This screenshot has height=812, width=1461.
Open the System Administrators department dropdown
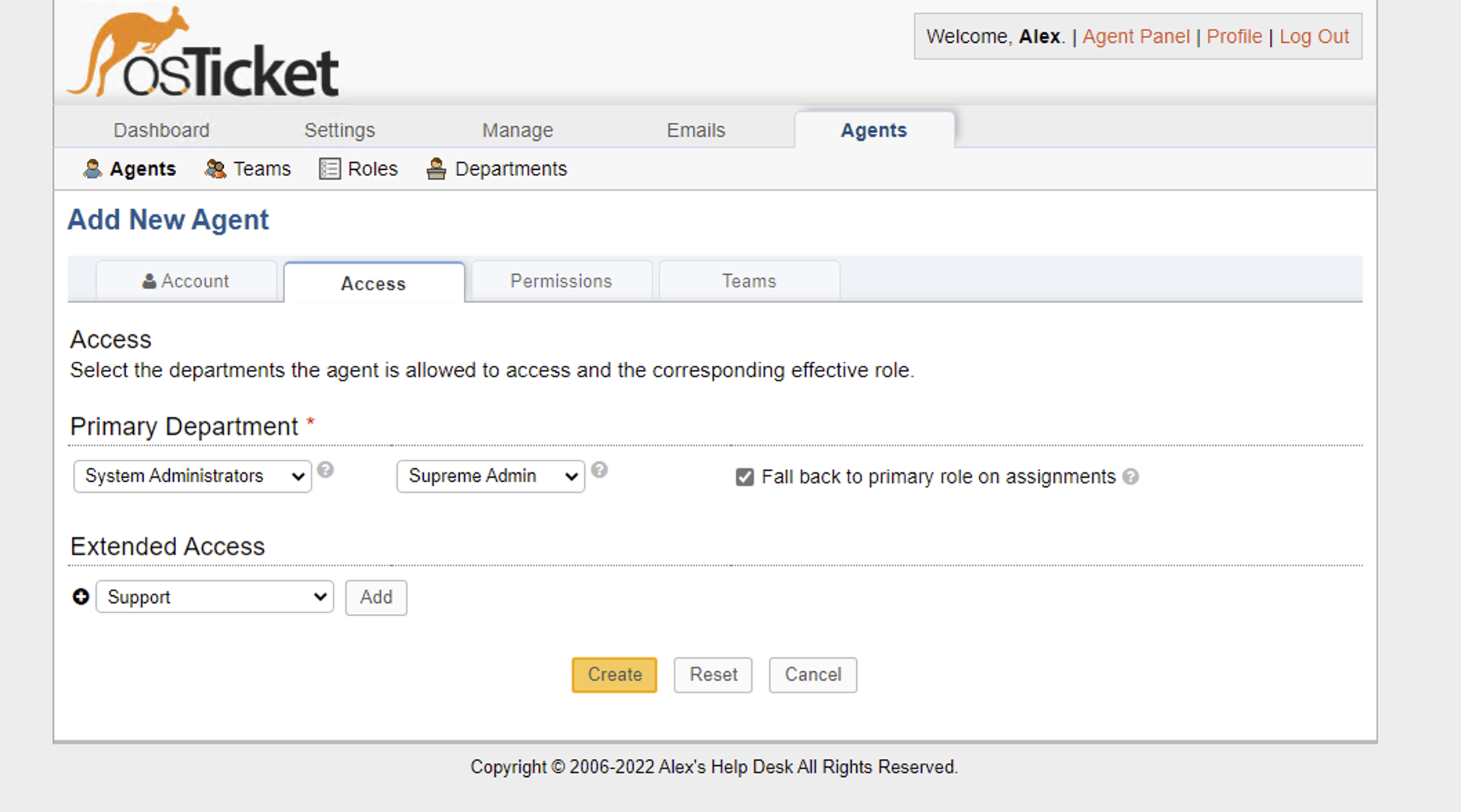point(193,476)
